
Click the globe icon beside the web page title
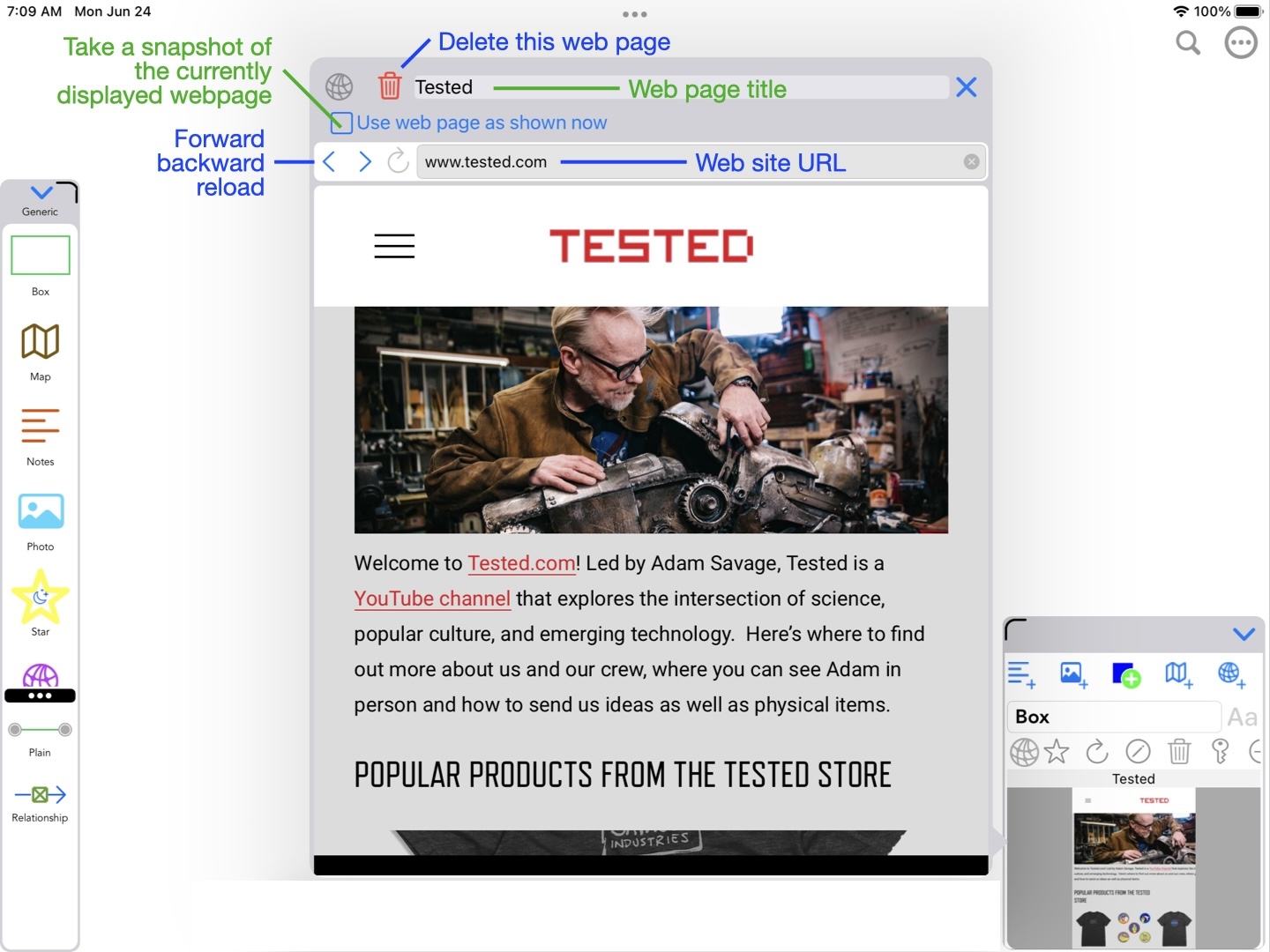(340, 86)
